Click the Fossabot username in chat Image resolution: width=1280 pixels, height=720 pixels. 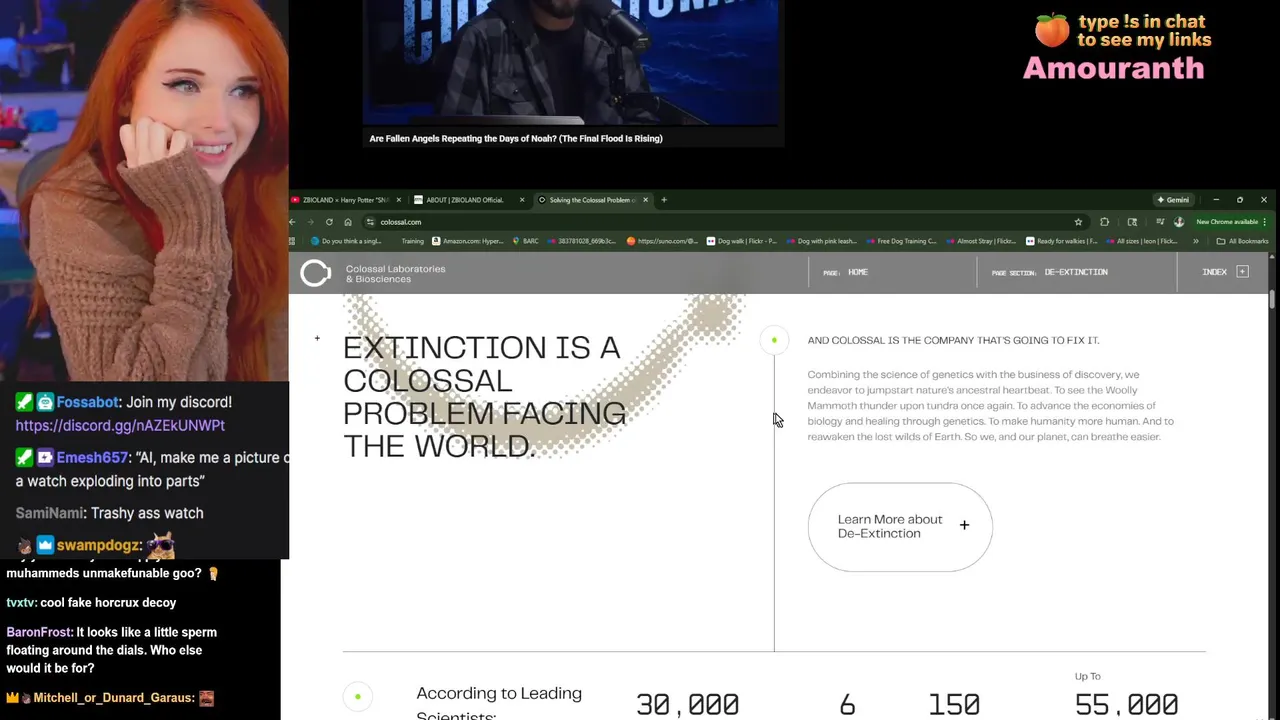[87, 402]
